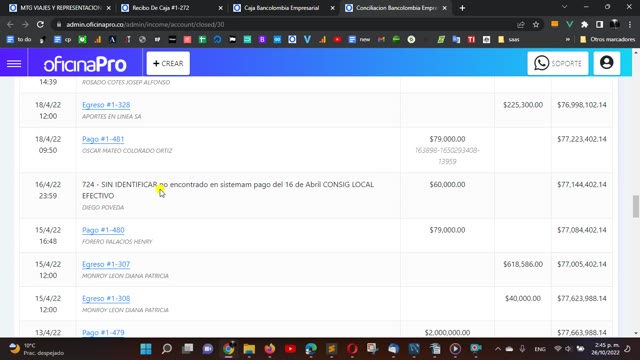This screenshot has height=360, width=640.
Task: Expand hidden bookmarks chevron
Action: pos(568,40)
